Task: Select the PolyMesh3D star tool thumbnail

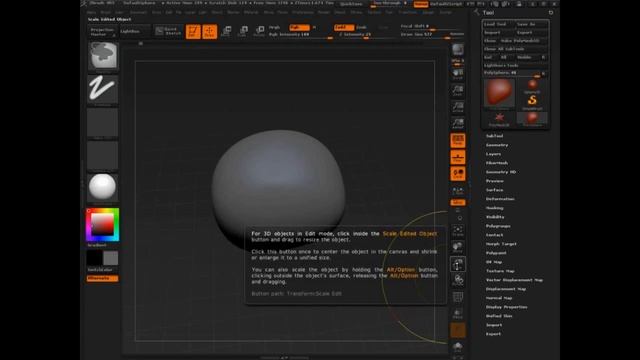Action: click(x=499, y=119)
